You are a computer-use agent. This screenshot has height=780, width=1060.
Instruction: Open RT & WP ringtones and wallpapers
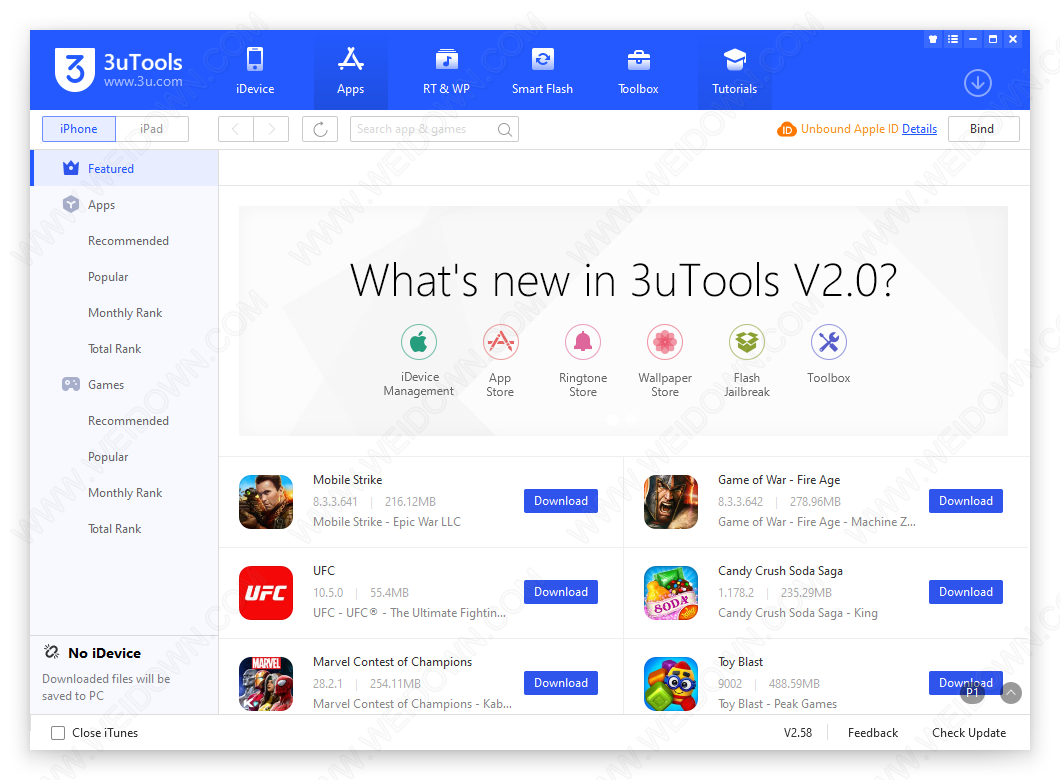click(x=446, y=70)
